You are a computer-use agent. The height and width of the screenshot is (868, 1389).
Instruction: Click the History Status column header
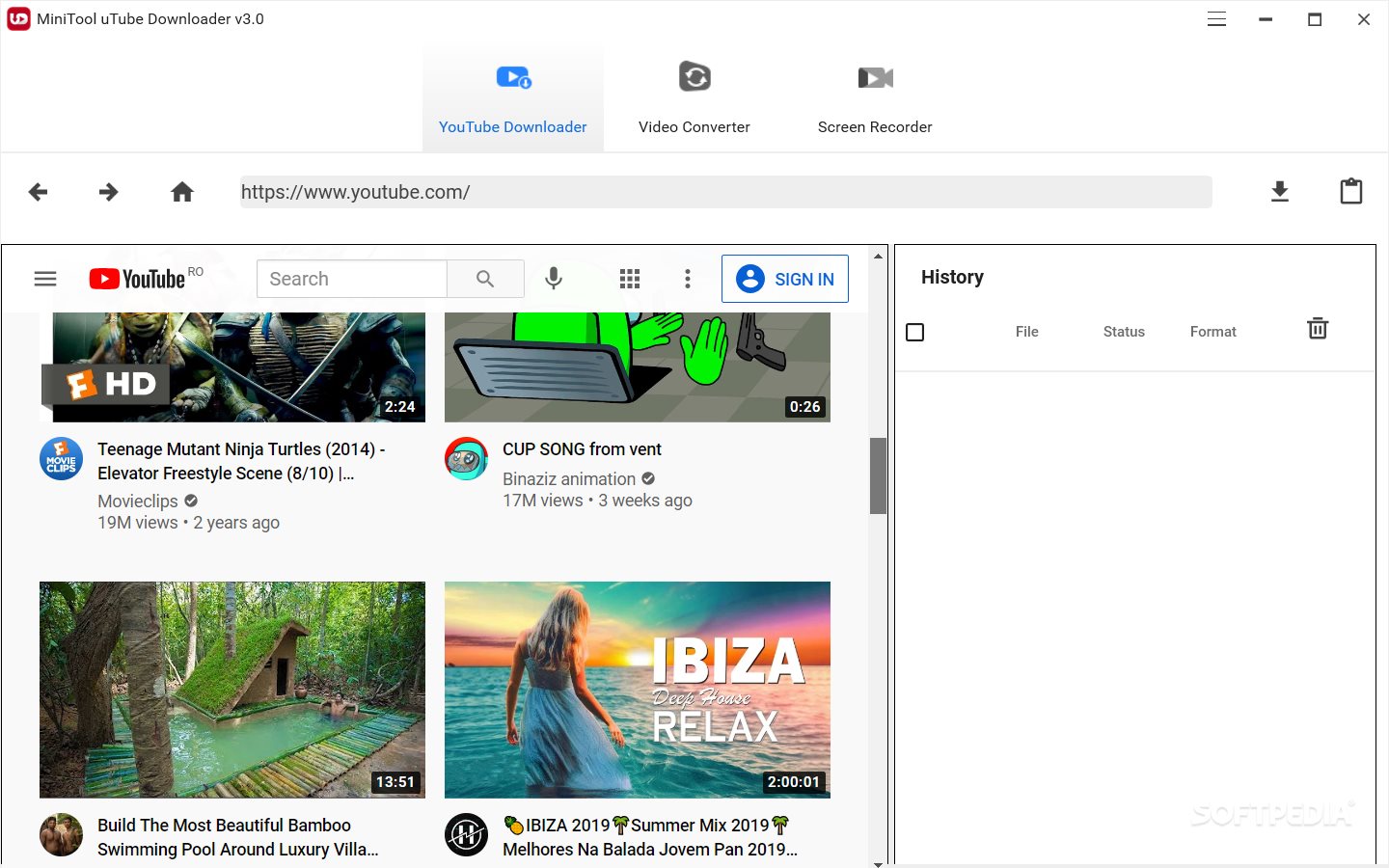(x=1124, y=332)
